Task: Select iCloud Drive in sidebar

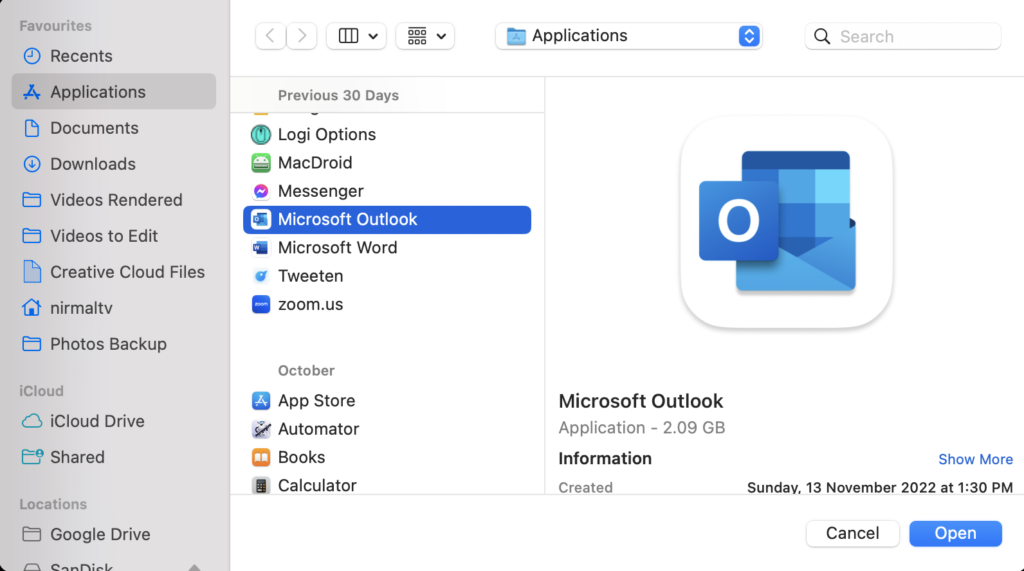Action: click(114, 421)
